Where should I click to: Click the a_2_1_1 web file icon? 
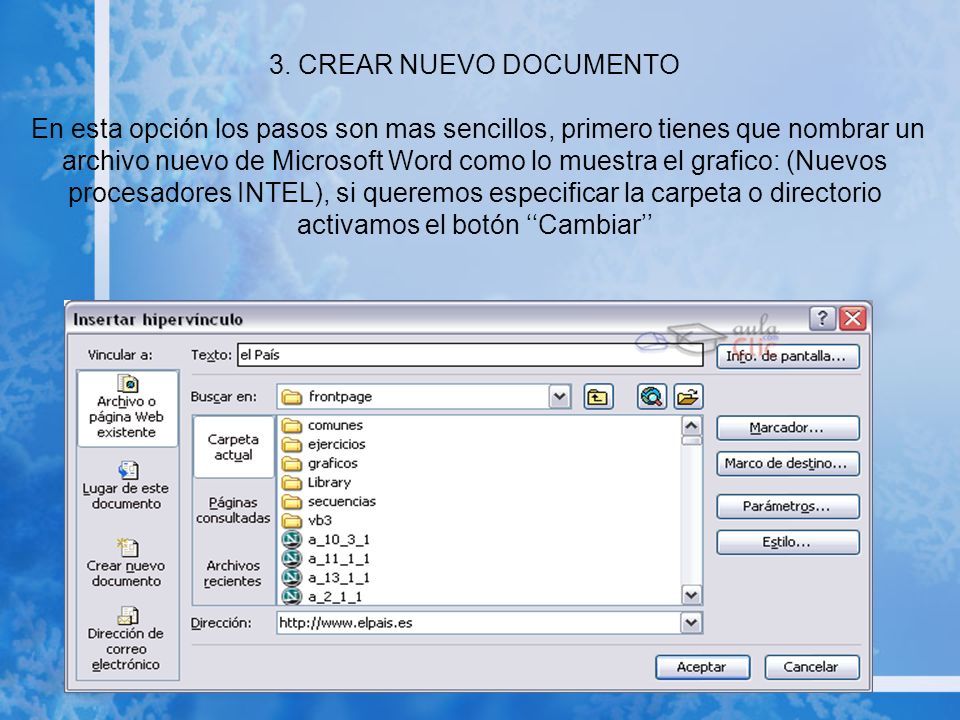(292, 596)
